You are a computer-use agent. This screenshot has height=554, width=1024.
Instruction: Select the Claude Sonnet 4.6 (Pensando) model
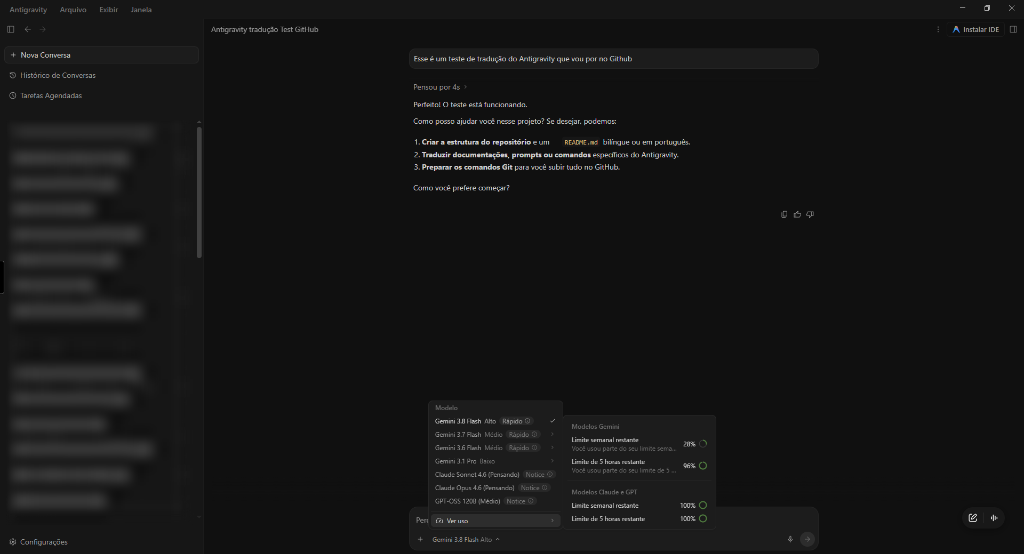(495, 475)
